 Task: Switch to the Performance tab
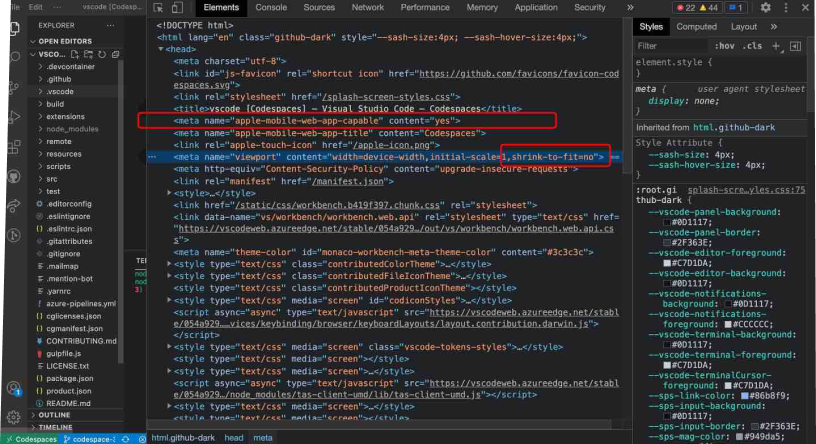click(x=425, y=7)
